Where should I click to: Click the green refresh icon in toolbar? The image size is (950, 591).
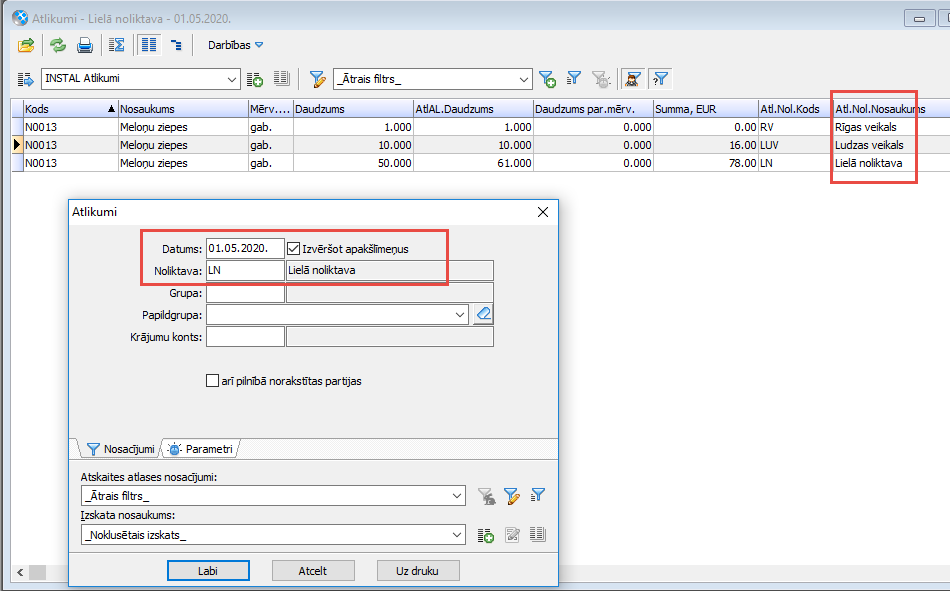(x=58, y=45)
